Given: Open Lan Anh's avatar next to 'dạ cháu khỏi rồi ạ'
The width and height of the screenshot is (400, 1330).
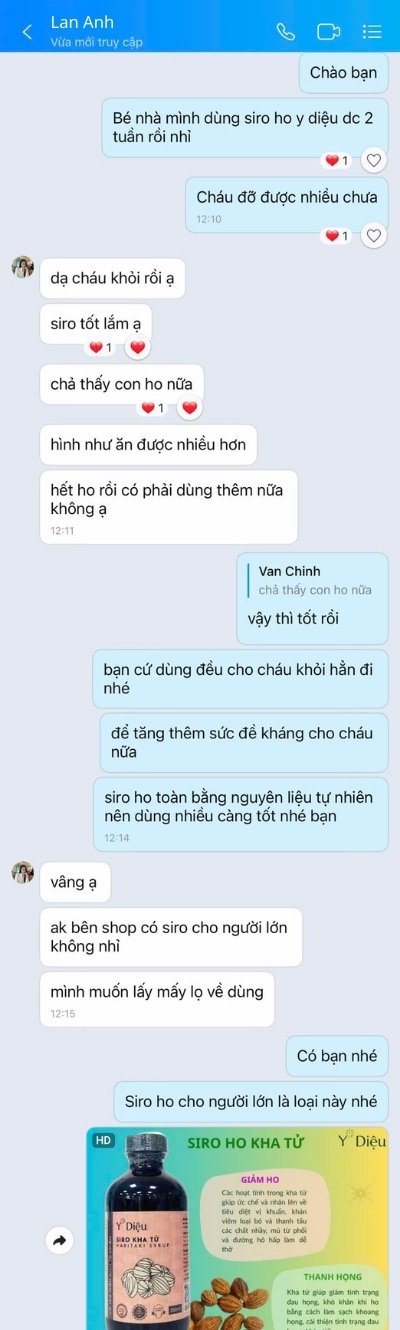Looking at the screenshot, I should 22,267.
